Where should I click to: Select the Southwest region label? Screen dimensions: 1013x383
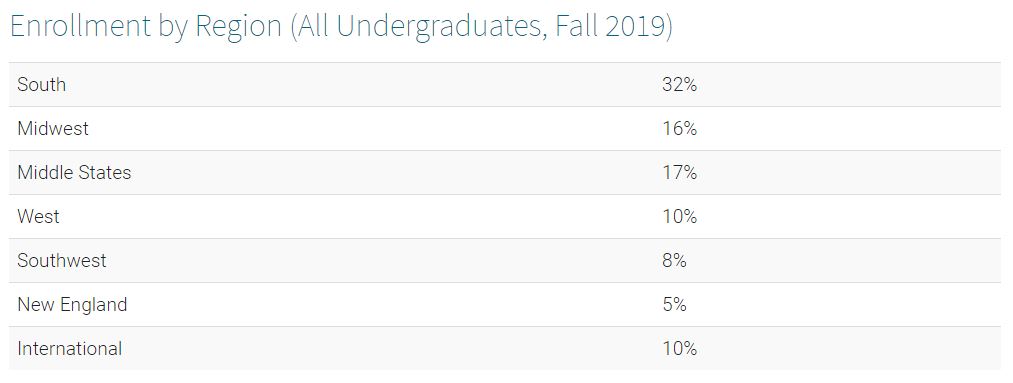pyautogui.click(x=62, y=260)
